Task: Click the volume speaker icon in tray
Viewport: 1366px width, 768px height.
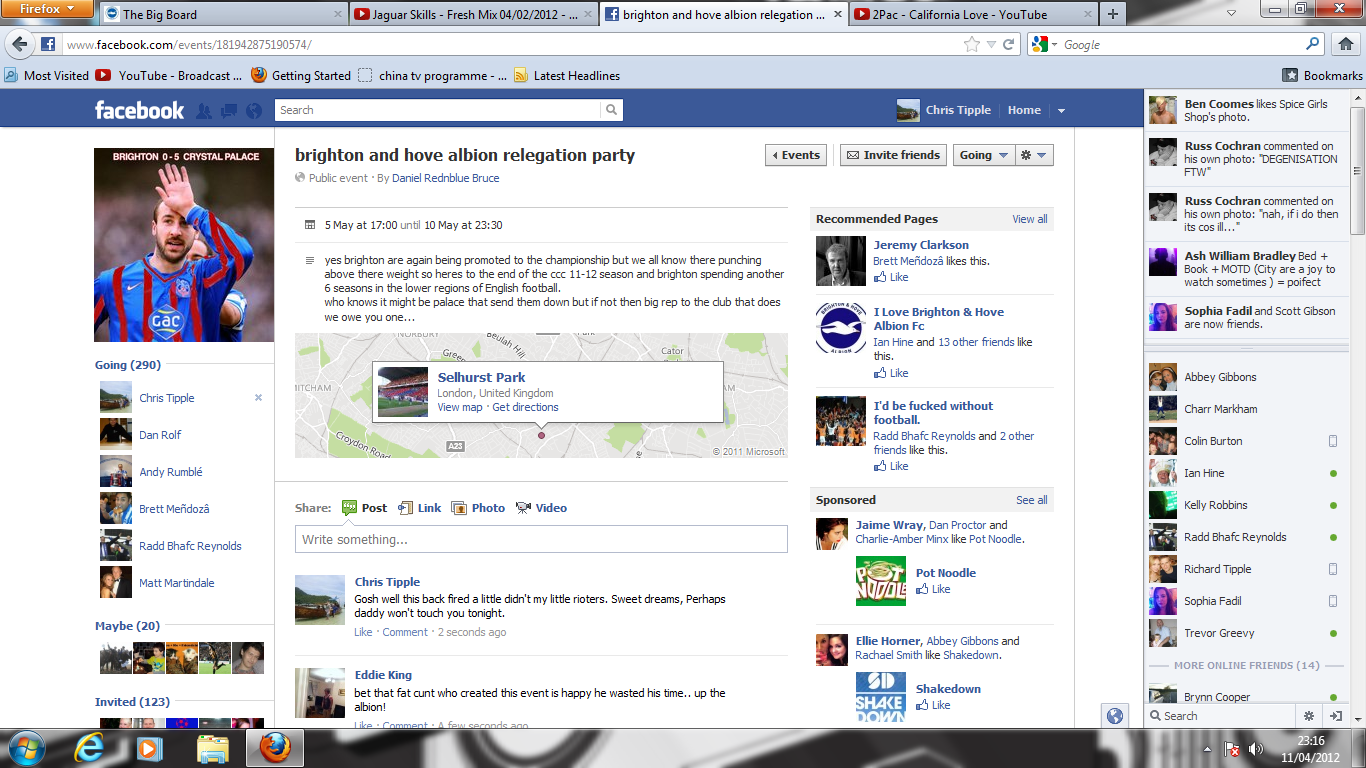Action: 1256,748
